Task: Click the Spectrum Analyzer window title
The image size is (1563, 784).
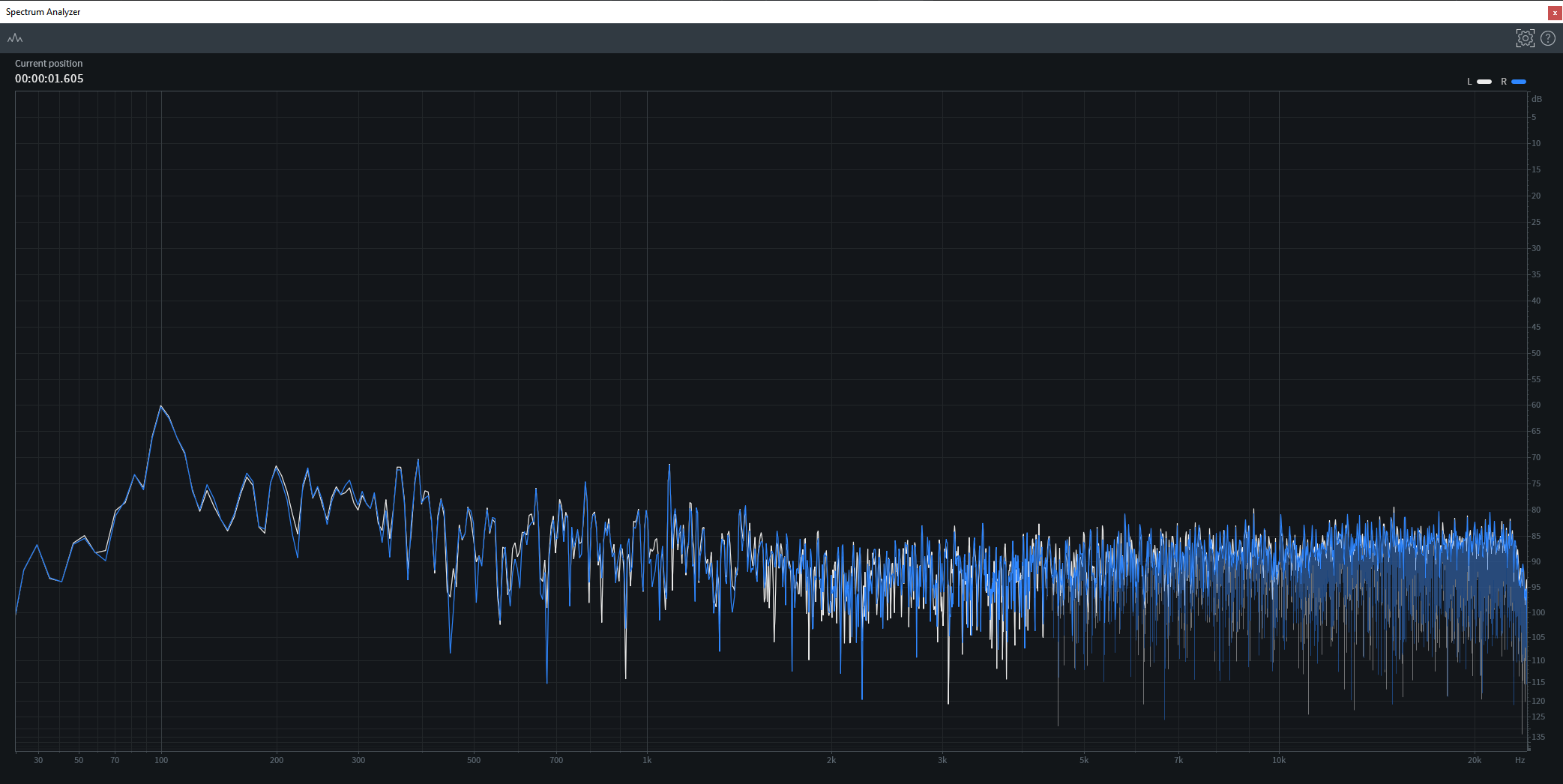Action: click(43, 12)
